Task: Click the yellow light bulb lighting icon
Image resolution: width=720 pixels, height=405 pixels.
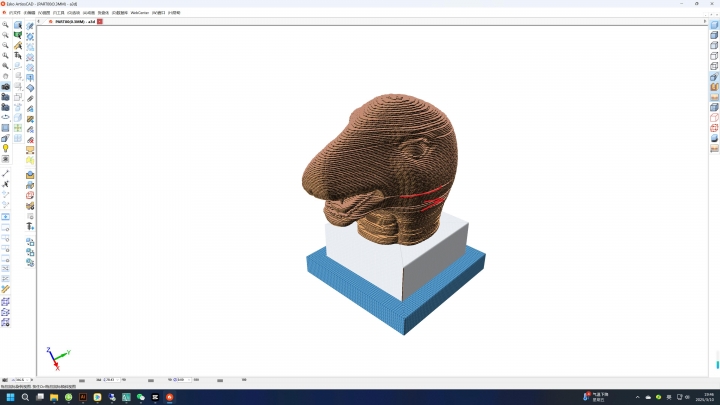Action: (x=5, y=148)
